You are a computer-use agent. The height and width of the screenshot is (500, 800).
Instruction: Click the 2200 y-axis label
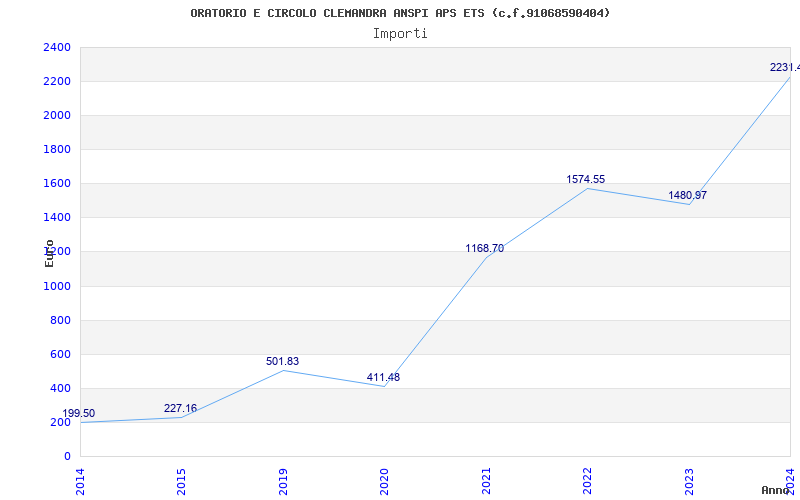click(x=57, y=82)
